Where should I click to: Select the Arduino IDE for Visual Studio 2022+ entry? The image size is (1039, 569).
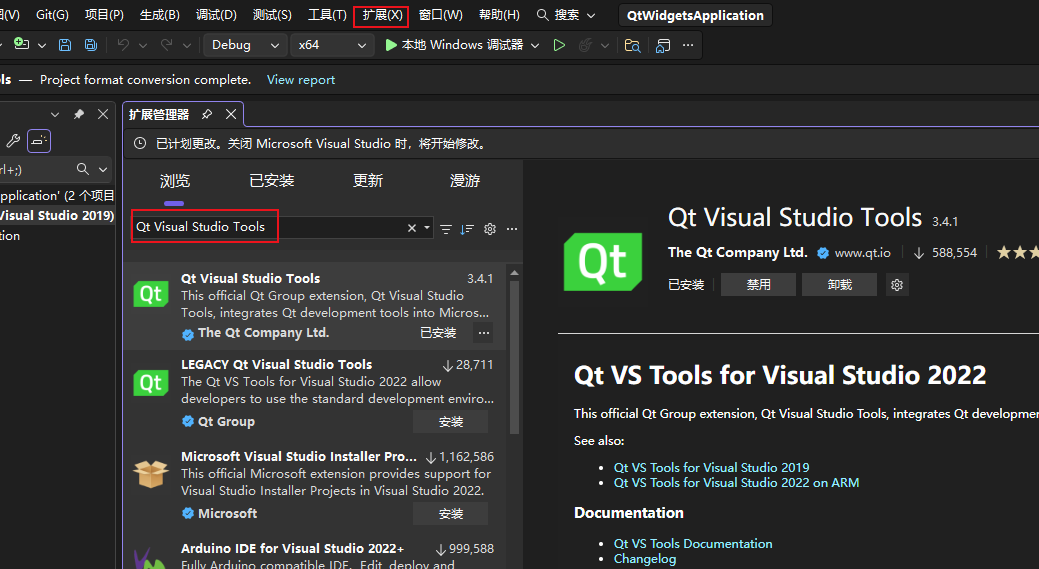point(314,552)
